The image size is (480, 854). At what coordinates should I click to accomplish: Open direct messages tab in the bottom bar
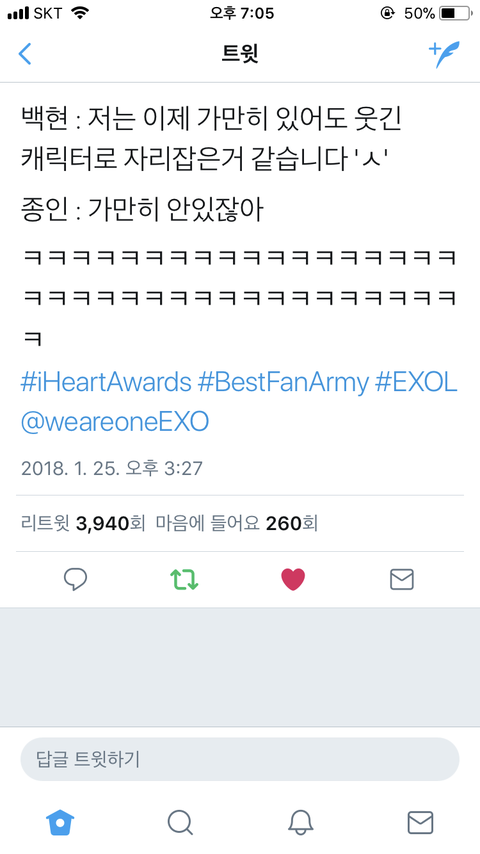coord(420,822)
